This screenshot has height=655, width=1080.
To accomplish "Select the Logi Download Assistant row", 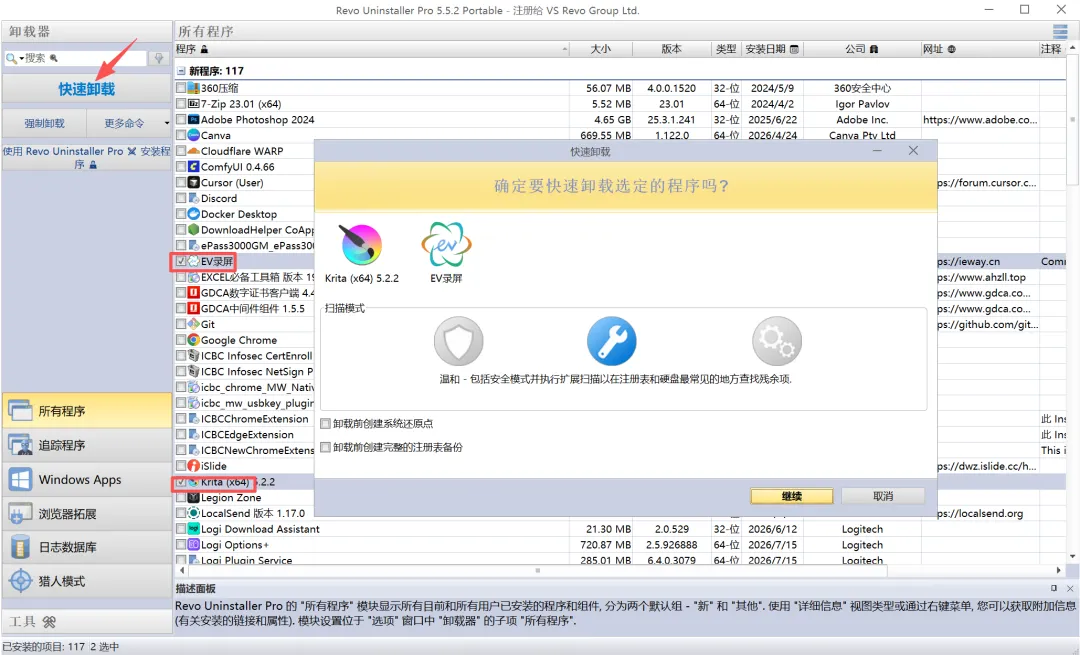I will pos(620,529).
